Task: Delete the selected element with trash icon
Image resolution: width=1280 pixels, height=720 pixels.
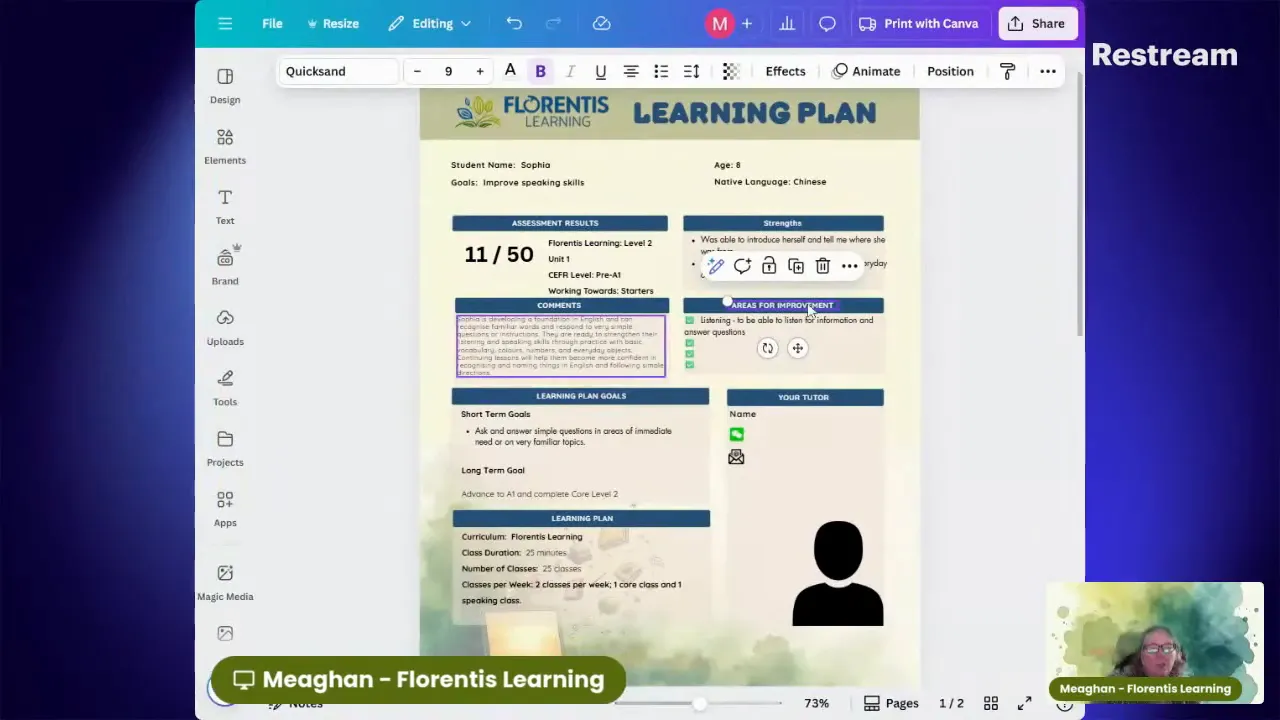Action: (x=822, y=266)
